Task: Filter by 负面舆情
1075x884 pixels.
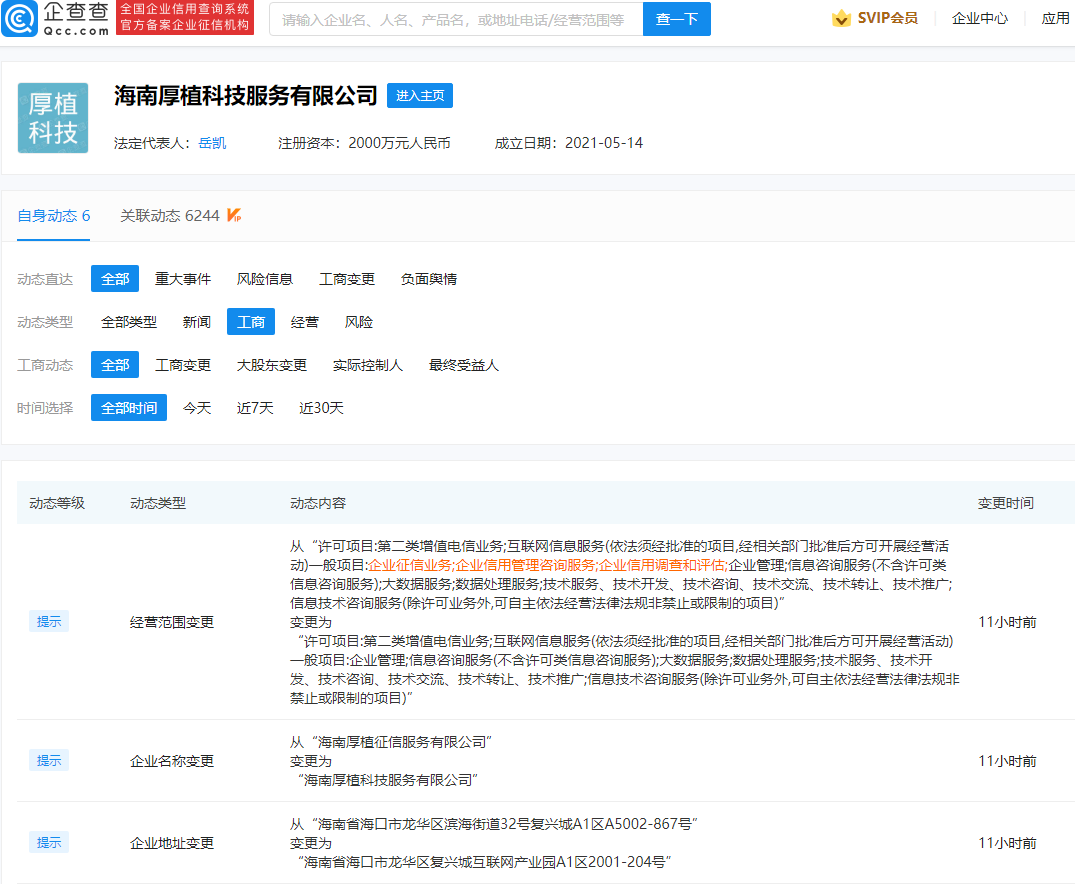Action: tap(429, 279)
